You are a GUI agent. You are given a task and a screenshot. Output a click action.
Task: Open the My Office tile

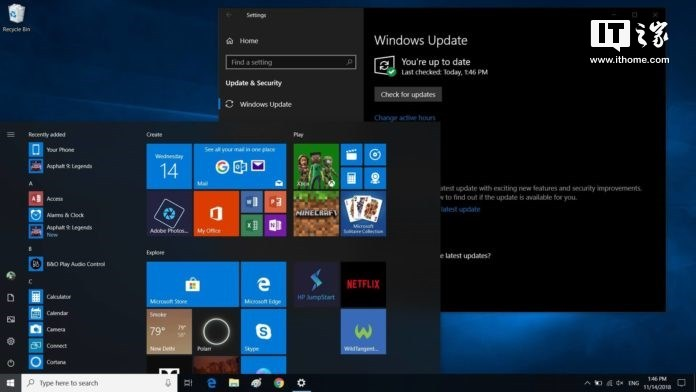[216, 214]
